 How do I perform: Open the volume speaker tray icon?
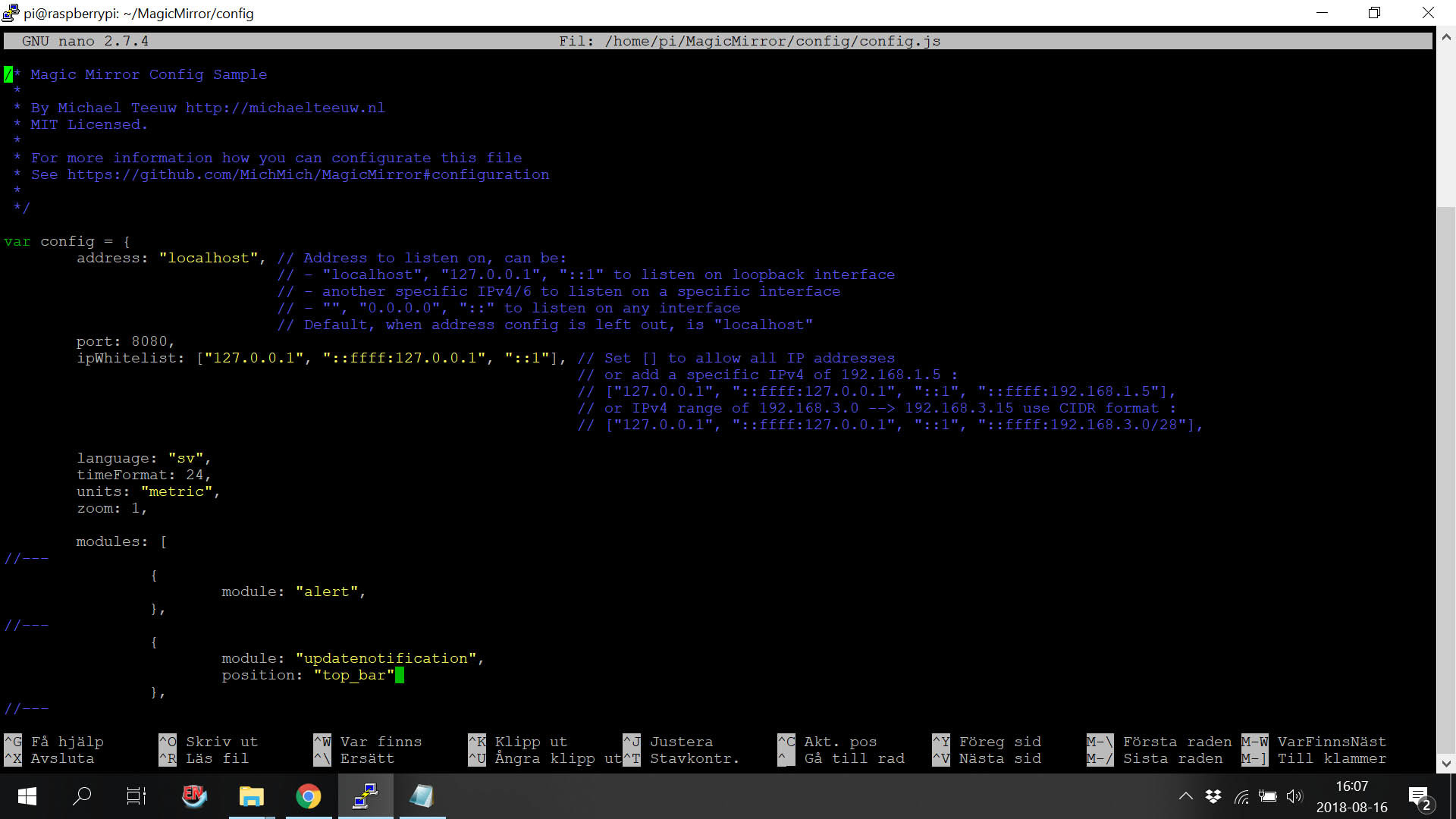[x=1294, y=796]
